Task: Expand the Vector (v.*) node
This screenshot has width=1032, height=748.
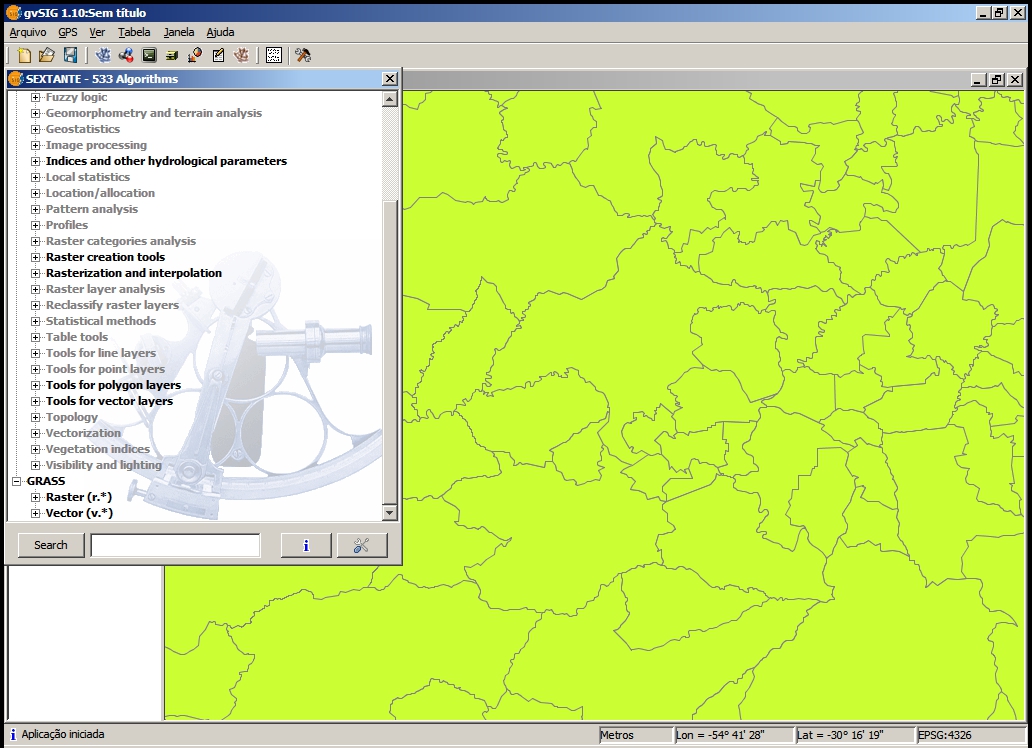Action: pyautogui.click(x=36, y=513)
